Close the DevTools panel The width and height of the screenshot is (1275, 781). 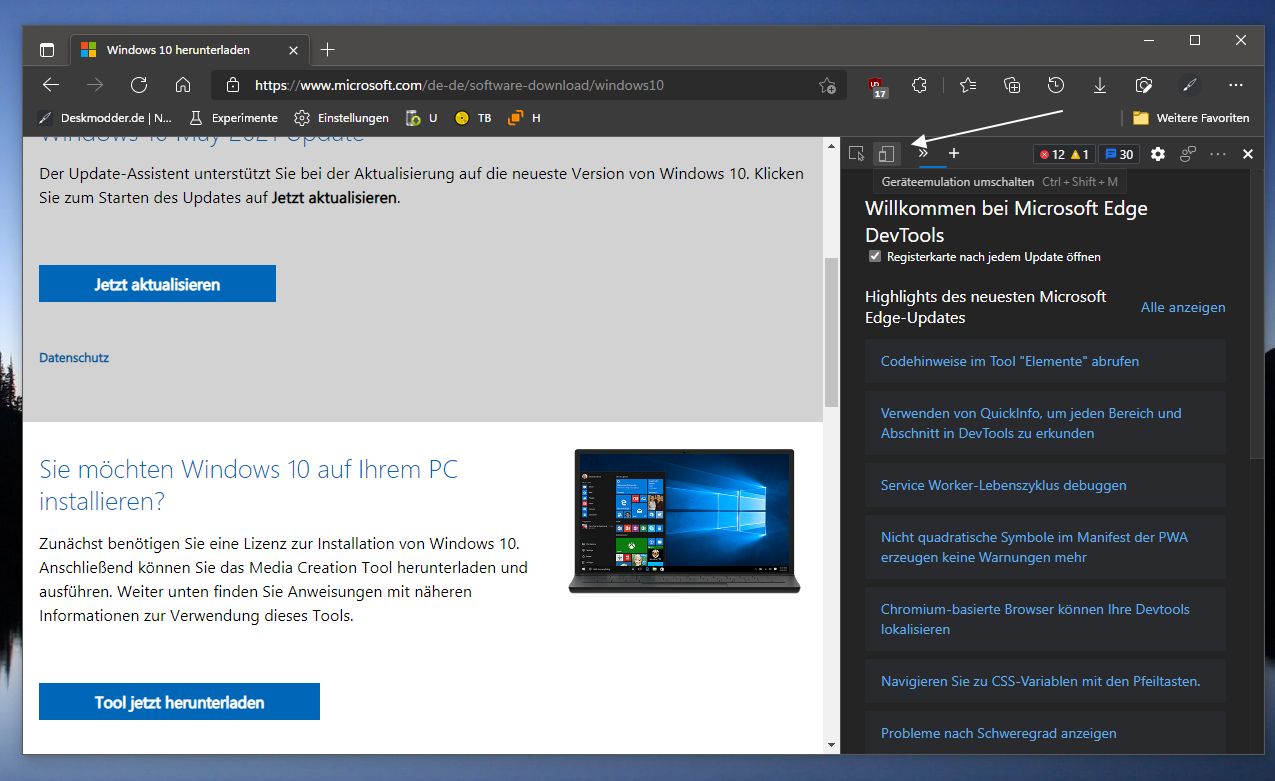[x=1248, y=154]
